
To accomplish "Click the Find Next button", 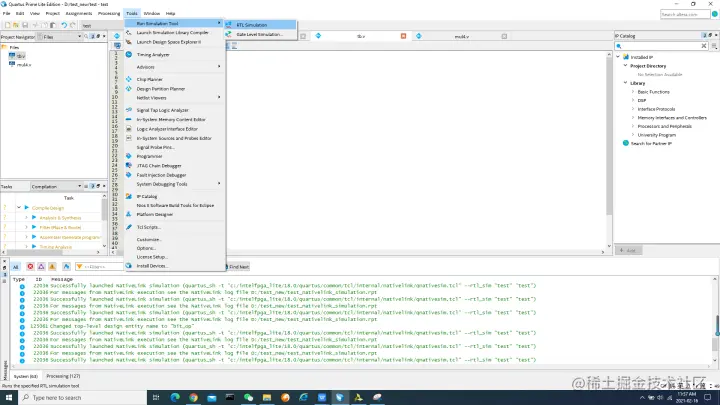I will point(237,267).
